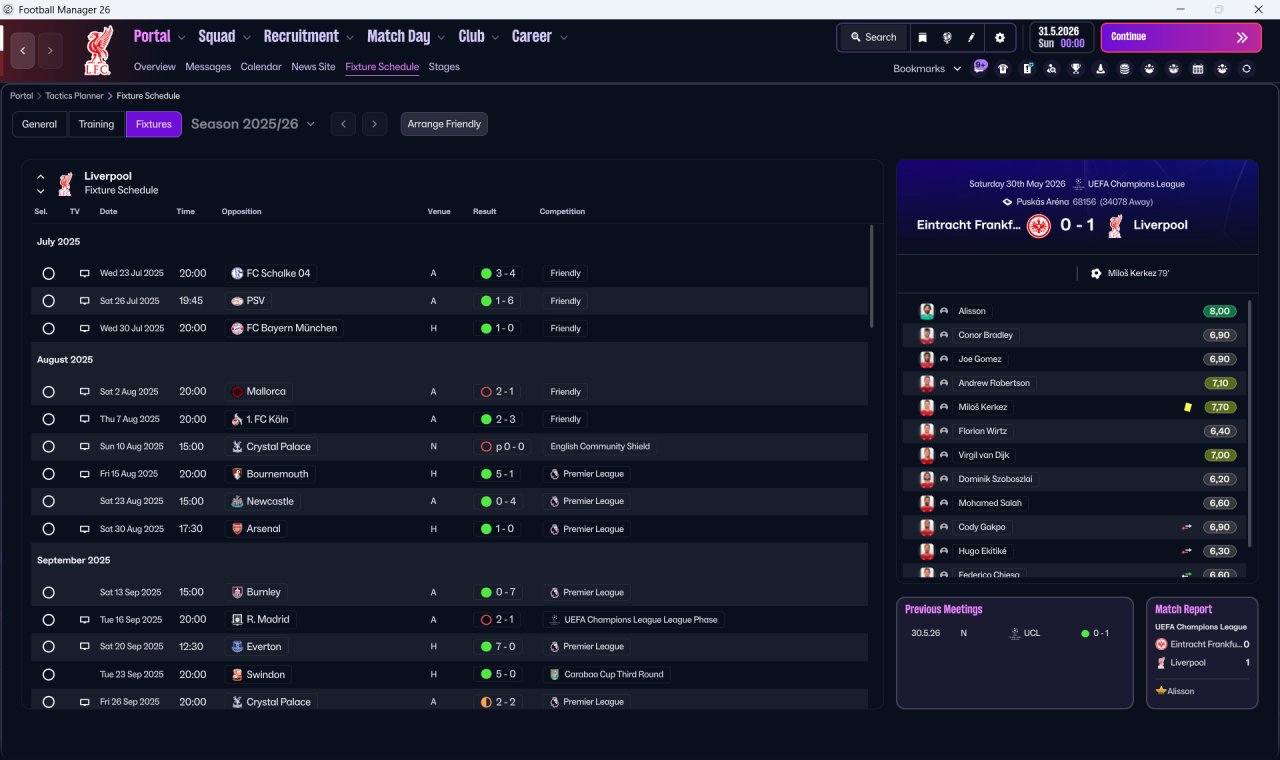Click the Arrange Friendly button
This screenshot has width=1280, height=760.
point(444,124)
